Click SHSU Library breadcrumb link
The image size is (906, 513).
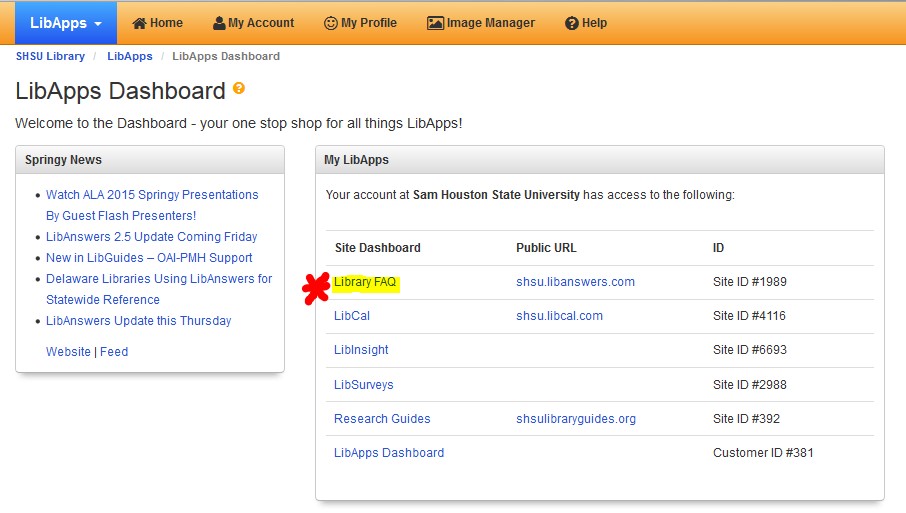click(50, 56)
